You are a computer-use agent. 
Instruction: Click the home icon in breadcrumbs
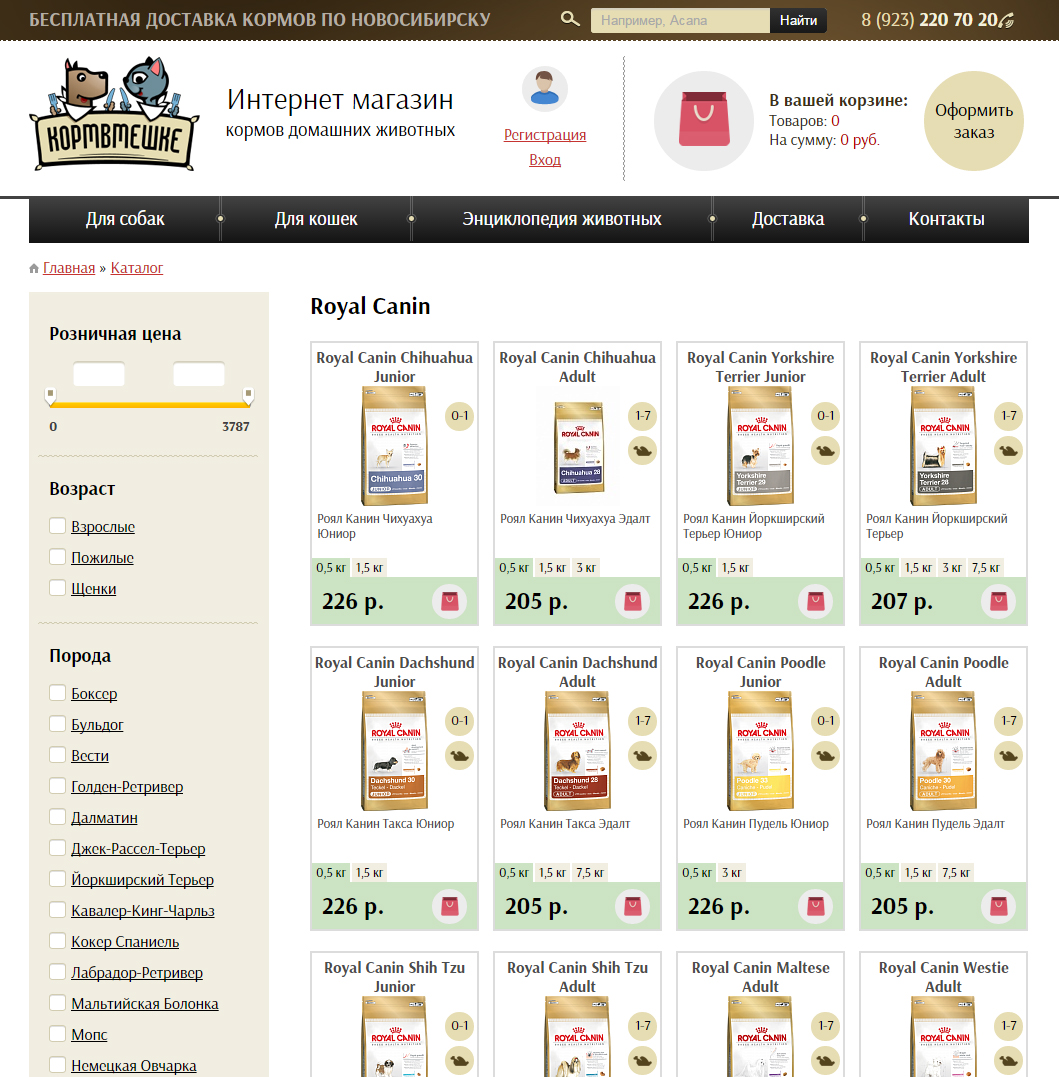pyautogui.click(x=34, y=269)
